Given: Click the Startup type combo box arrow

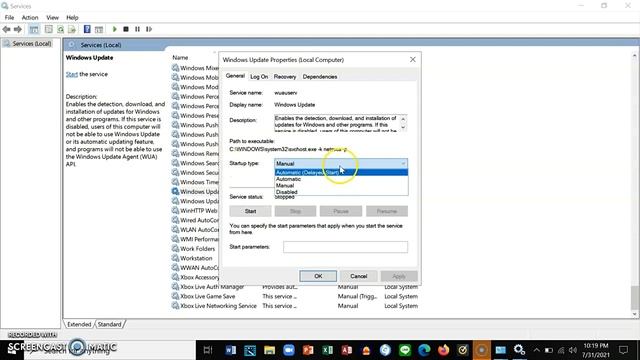Looking at the screenshot, I should 403,163.
